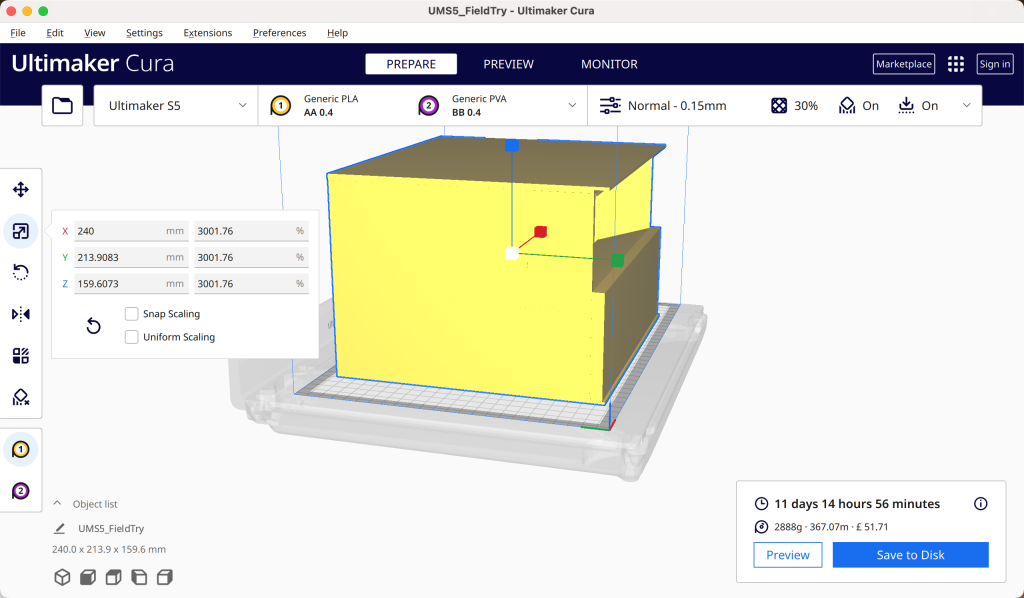Click the blue Z-axis scale handle
Viewport: 1024px width, 598px height.
[512, 145]
